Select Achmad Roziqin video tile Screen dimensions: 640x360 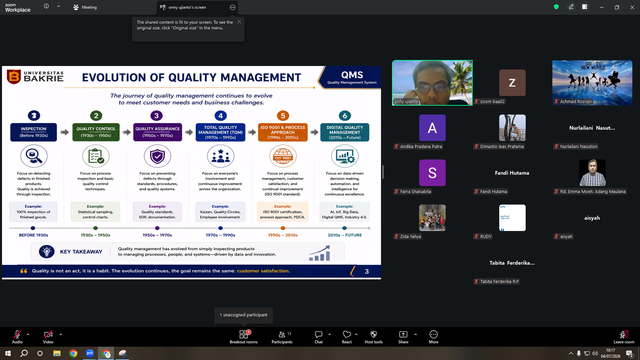click(592, 83)
